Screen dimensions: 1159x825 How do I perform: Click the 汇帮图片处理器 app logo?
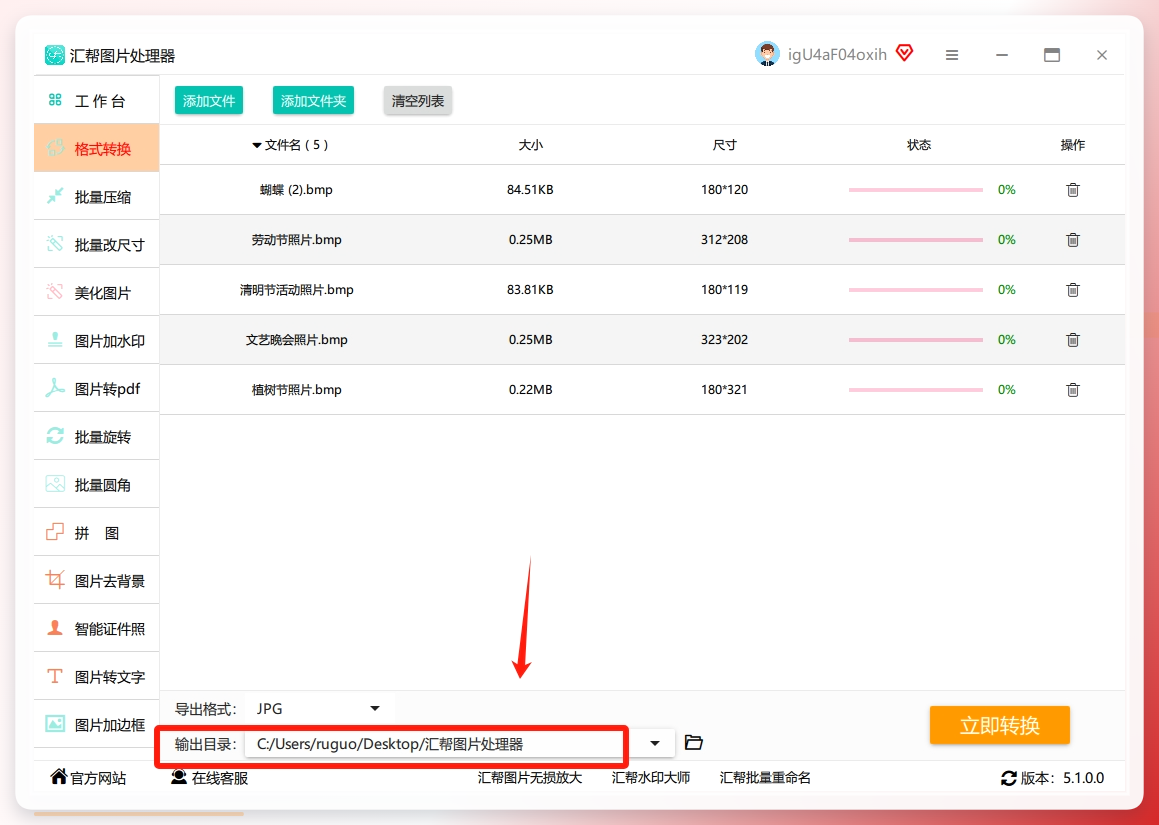55,55
